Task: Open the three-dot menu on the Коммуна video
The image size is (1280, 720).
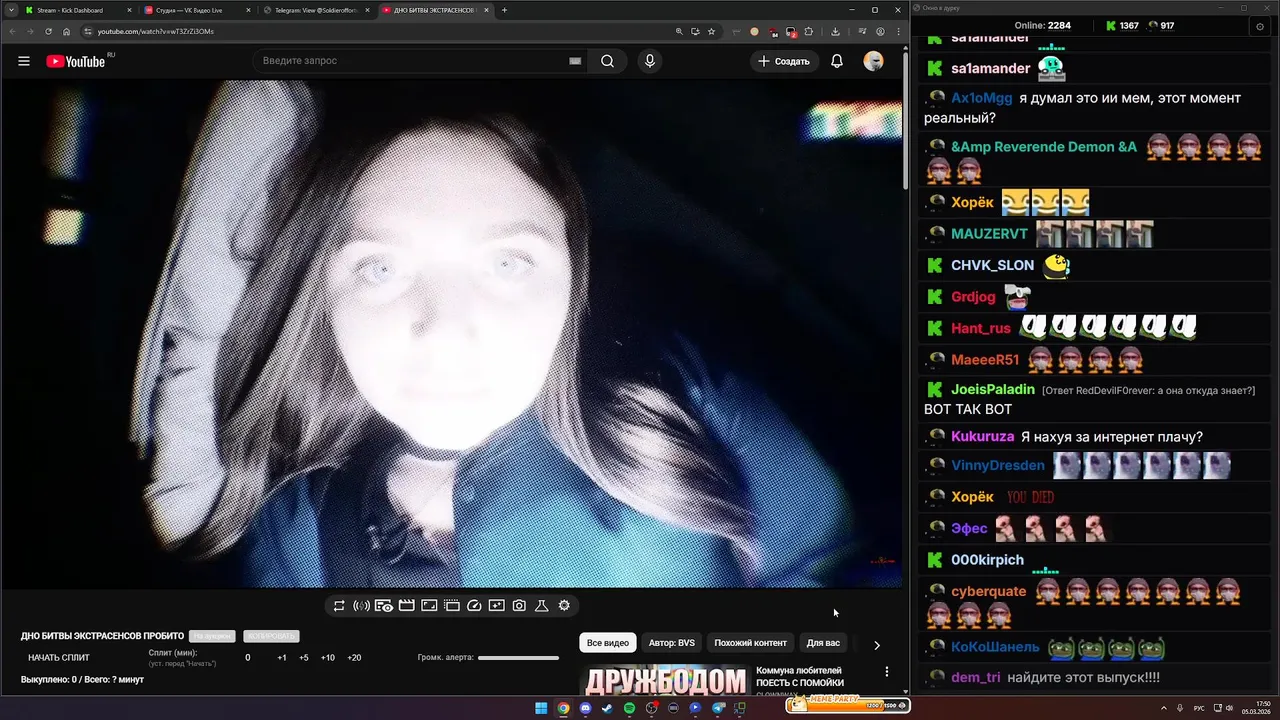Action: 886,672
